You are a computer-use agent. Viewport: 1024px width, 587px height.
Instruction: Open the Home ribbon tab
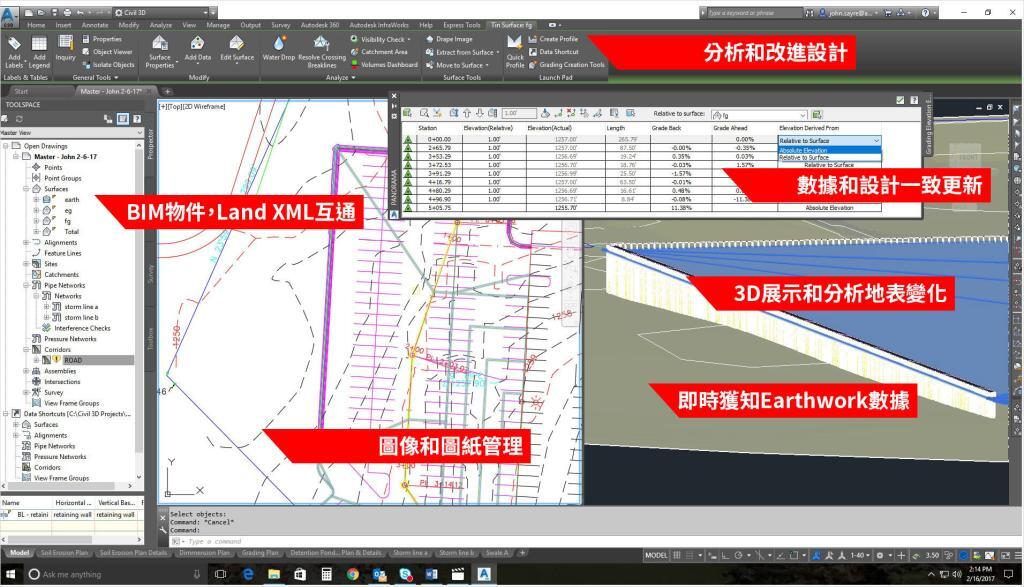click(x=36, y=25)
